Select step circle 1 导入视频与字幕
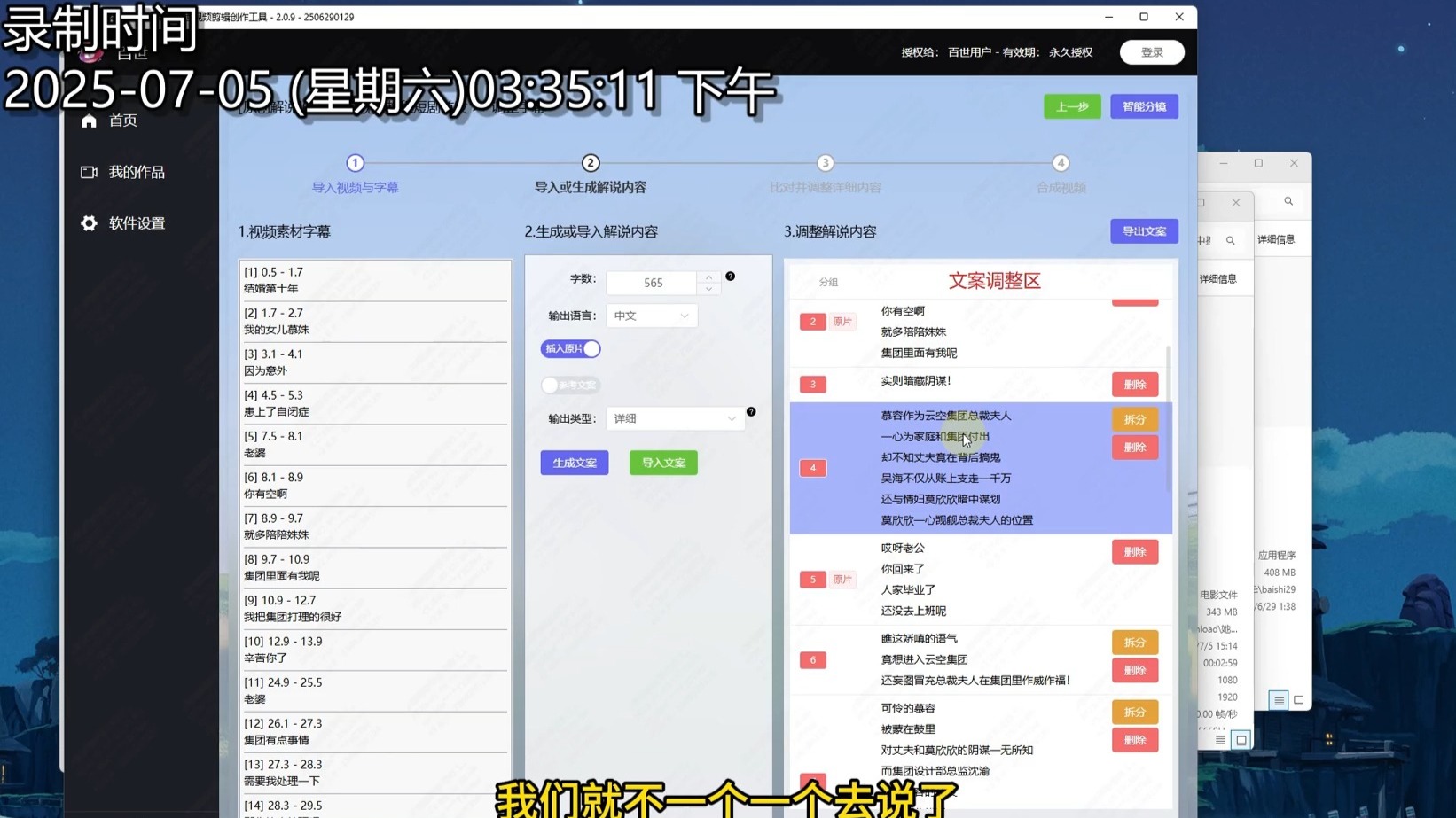Screen dimensions: 1456x818 355,163
